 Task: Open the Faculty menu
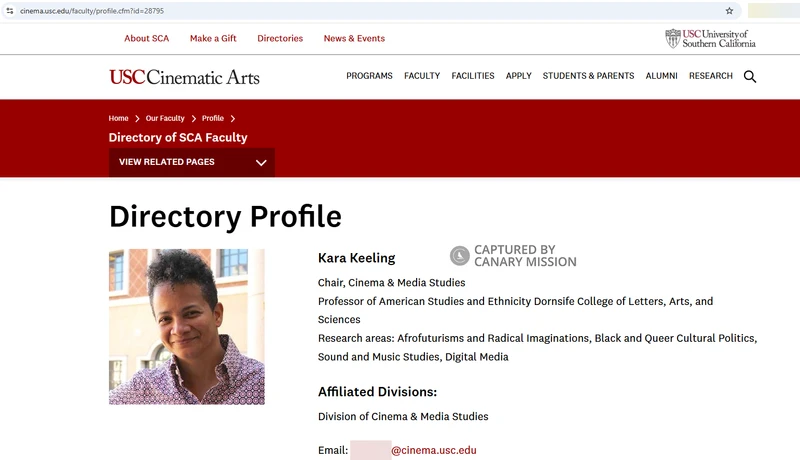click(x=422, y=76)
